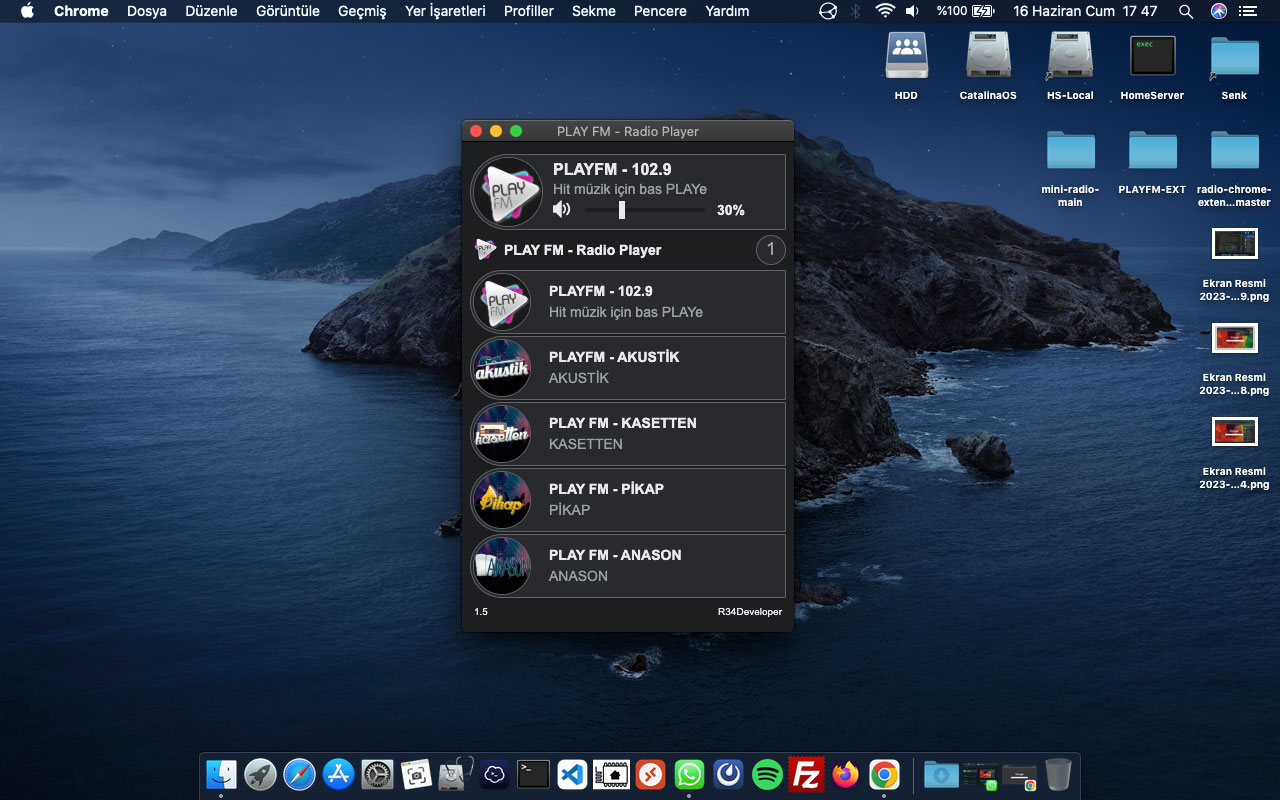The height and width of the screenshot is (800, 1280).
Task: Click the AKUSTİK station round logo
Action: [x=501, y=368]
